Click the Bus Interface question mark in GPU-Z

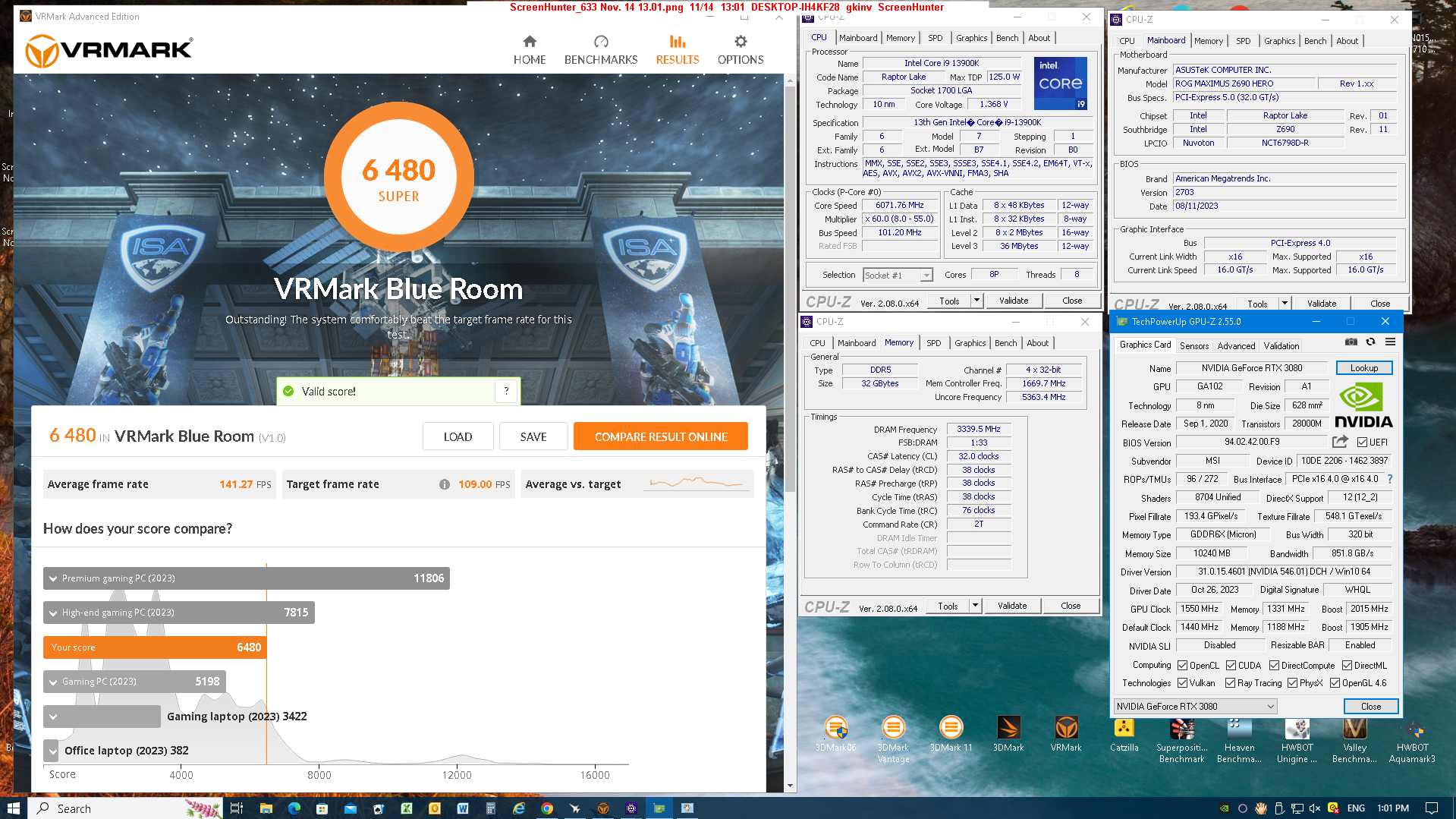click(1390, 479)
